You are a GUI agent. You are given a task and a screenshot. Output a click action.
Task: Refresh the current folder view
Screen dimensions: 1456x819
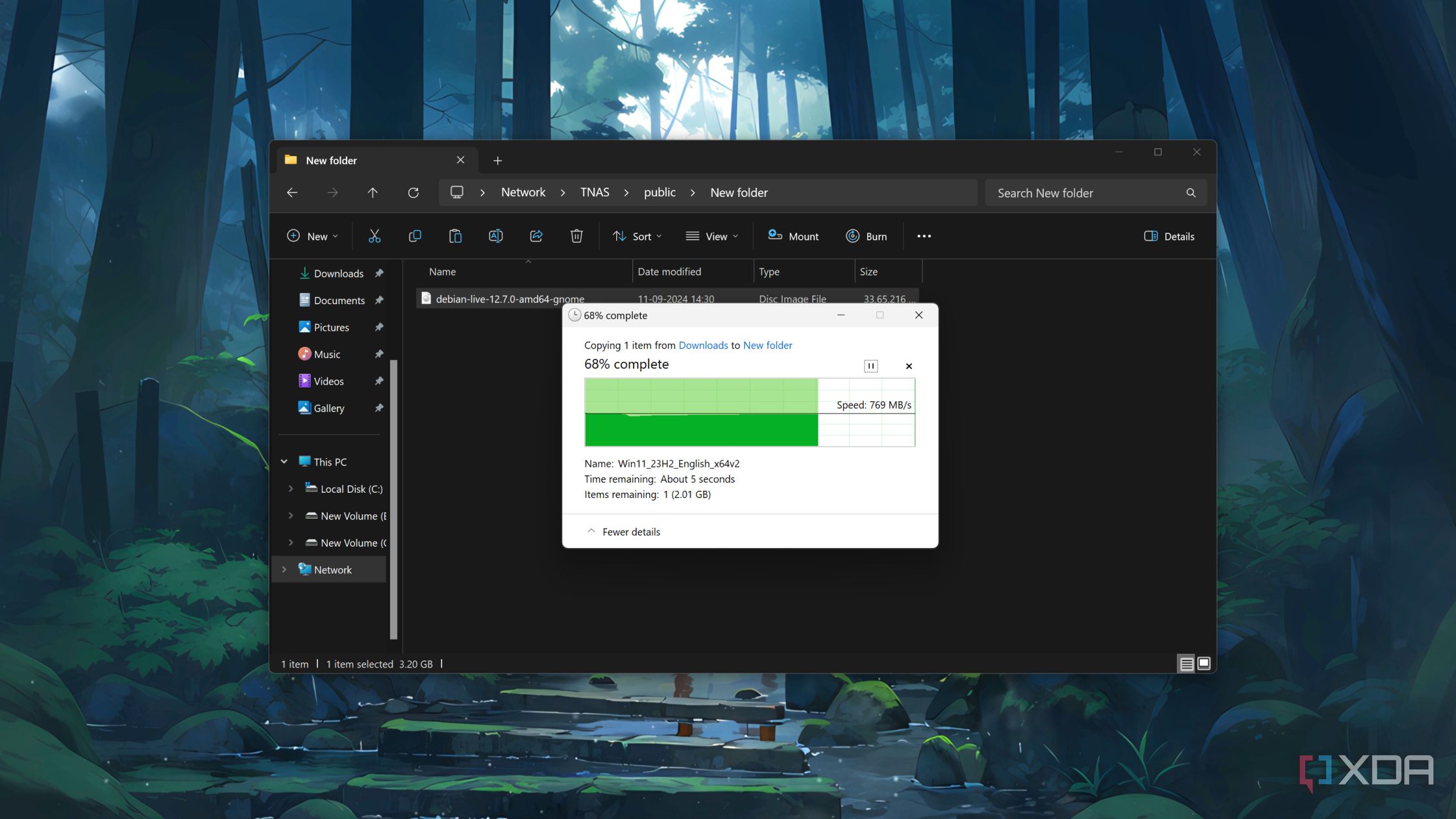tap(413, 192)
